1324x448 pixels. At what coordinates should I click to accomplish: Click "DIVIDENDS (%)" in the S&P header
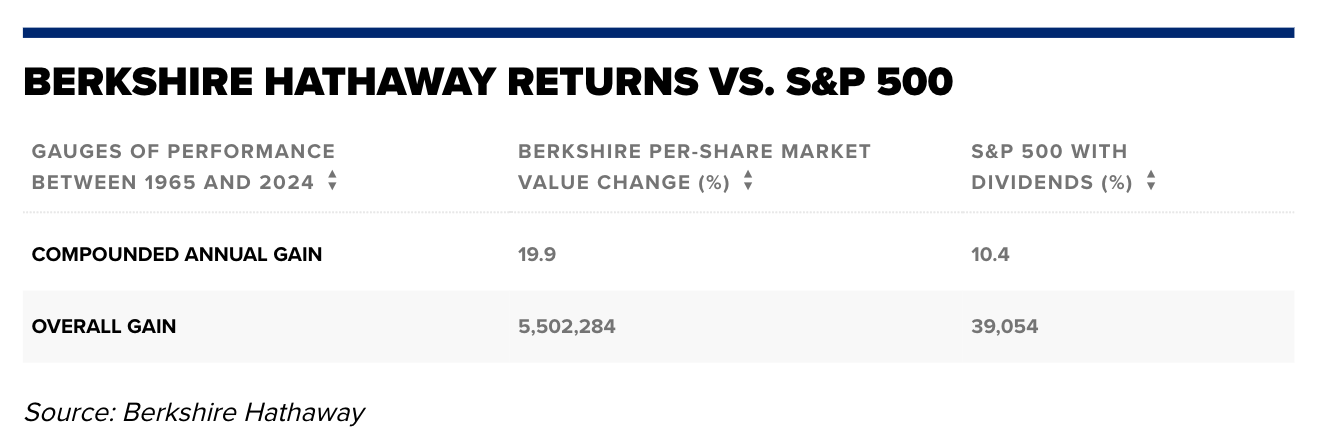coord(1052,183)
